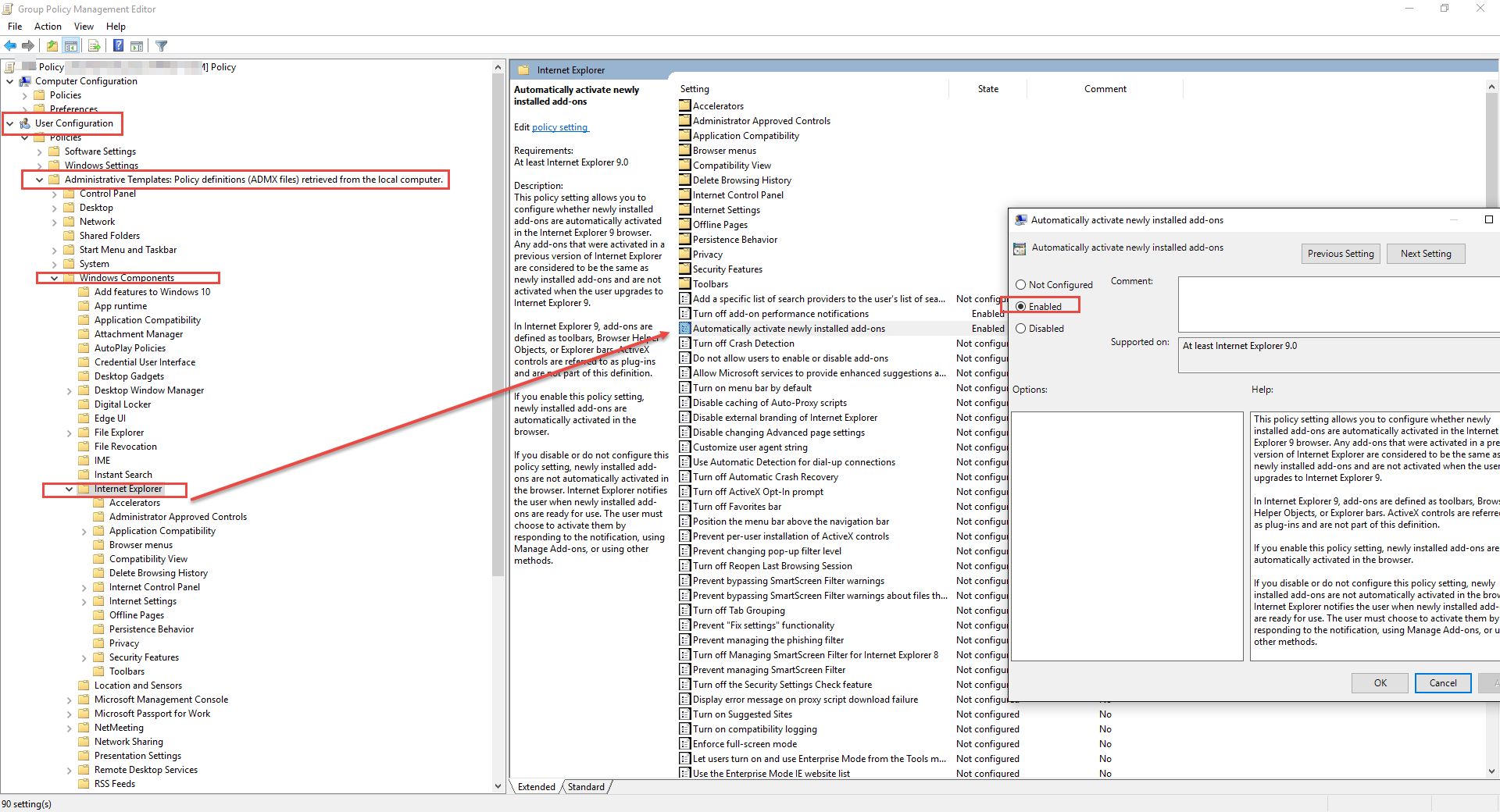Screen dimensions: 1500x812
Task: Select the Not Configured radio button
Action: point(1020,284)
